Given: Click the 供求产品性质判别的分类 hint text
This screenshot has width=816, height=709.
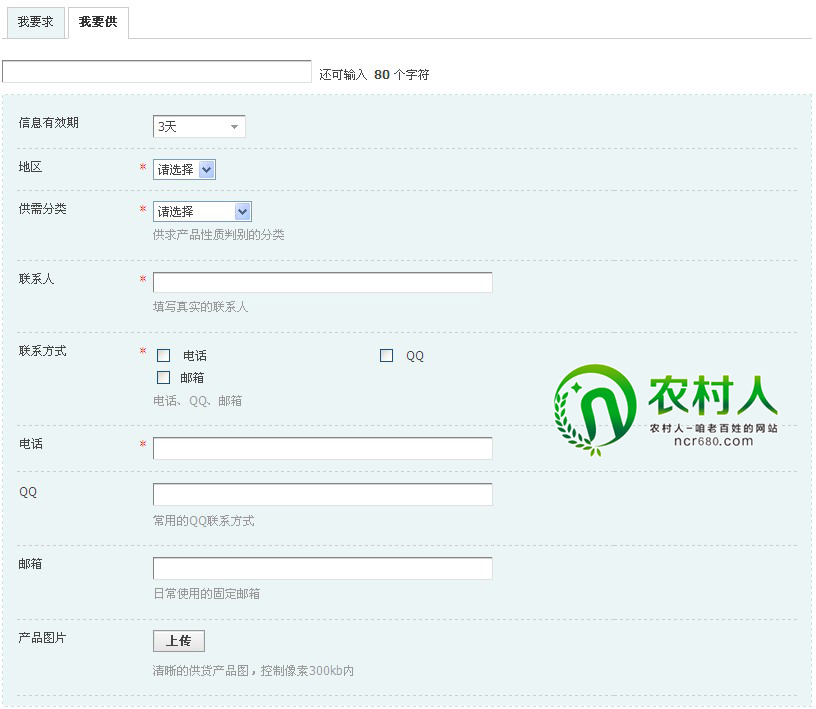Looking at the screenshot, I should pos(219,235).
